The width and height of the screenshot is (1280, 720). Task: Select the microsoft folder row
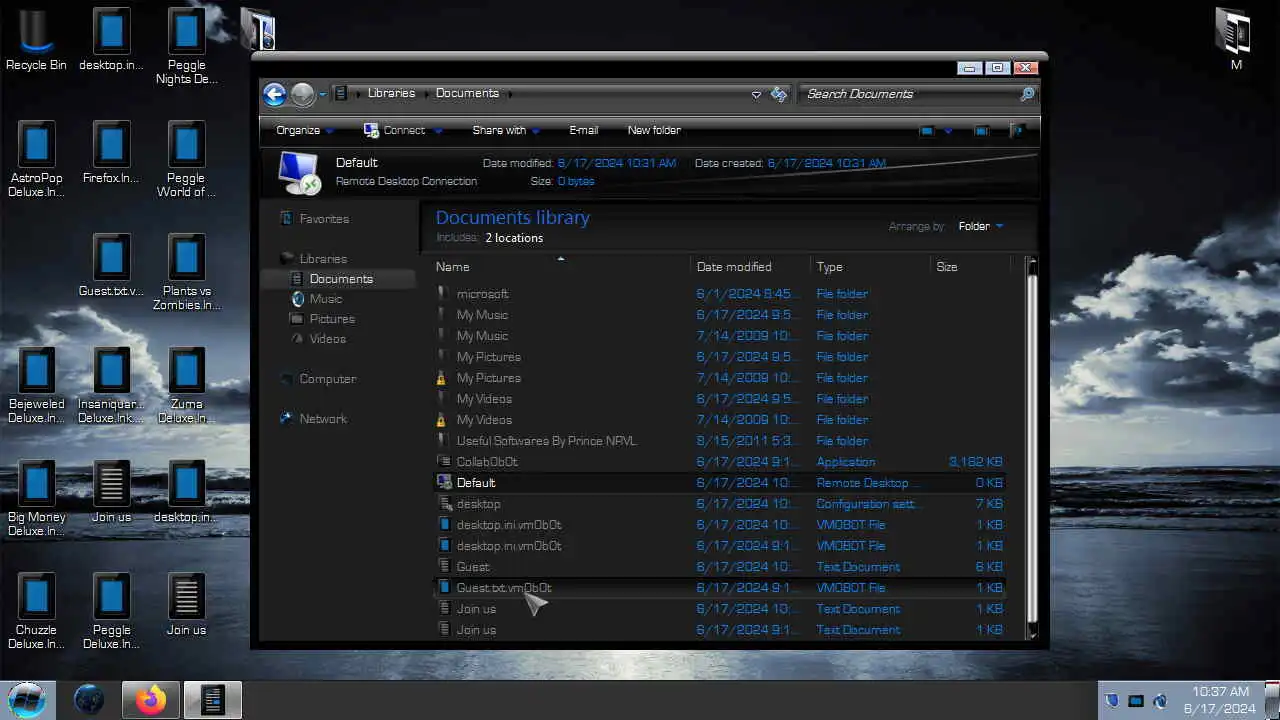tap(720, 294)
